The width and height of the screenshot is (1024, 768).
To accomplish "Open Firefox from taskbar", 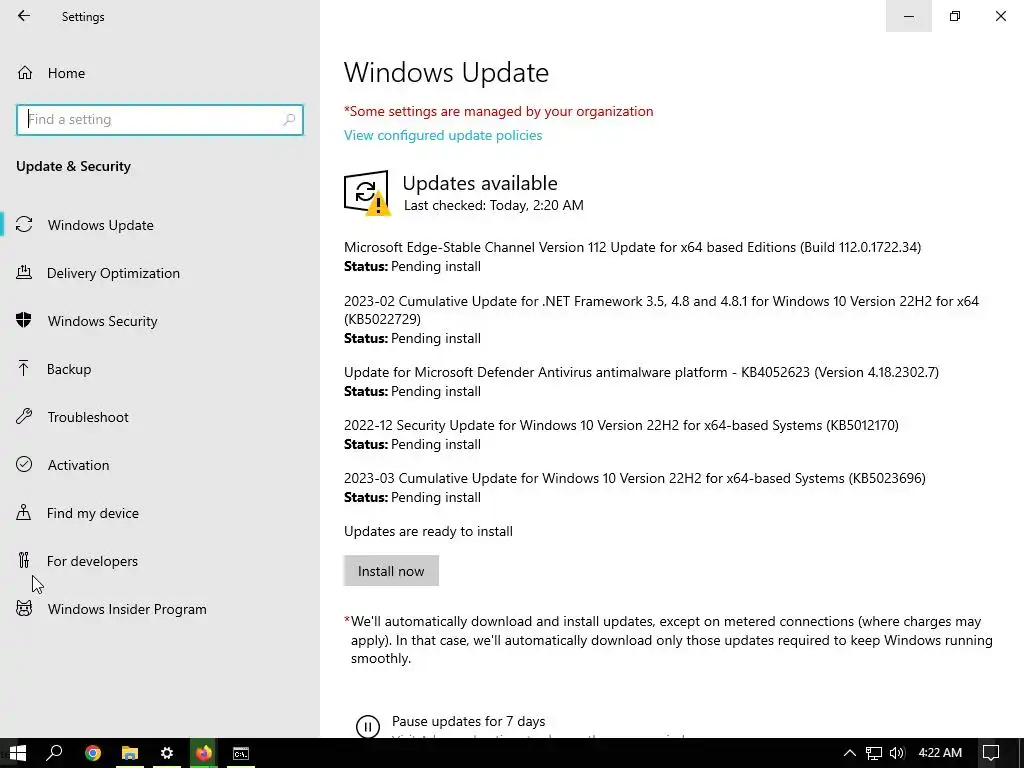I will [x=204, y=753].
